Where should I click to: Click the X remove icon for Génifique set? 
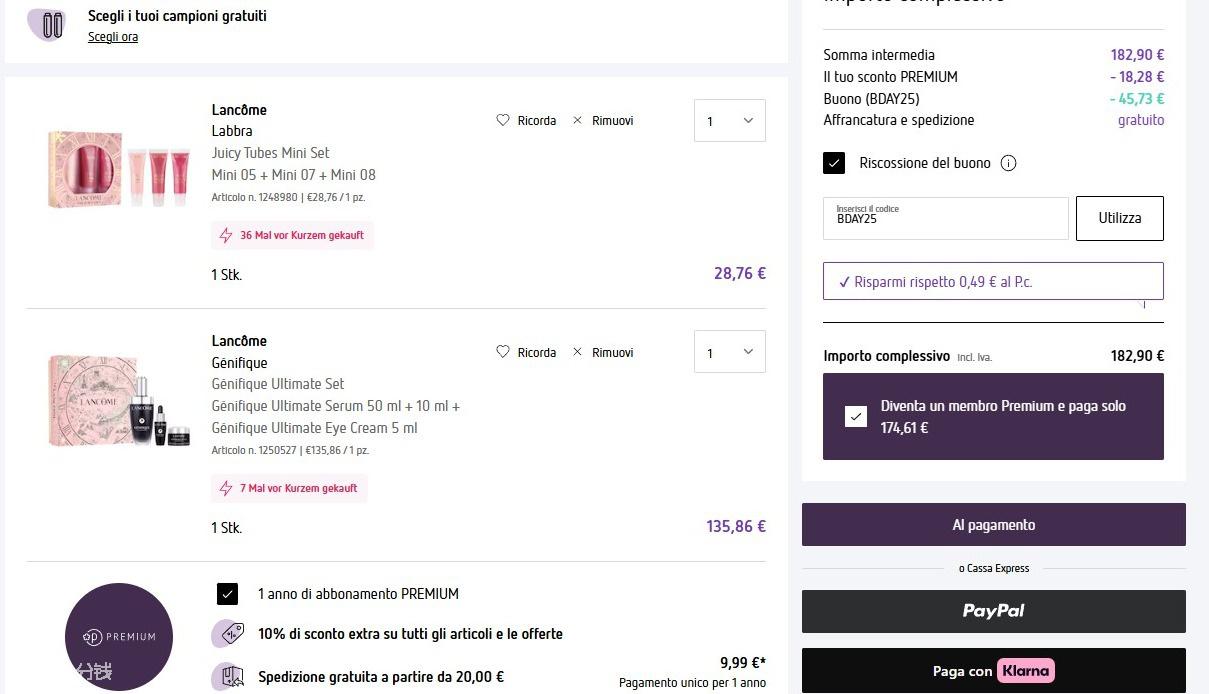[x=577, y=352]
